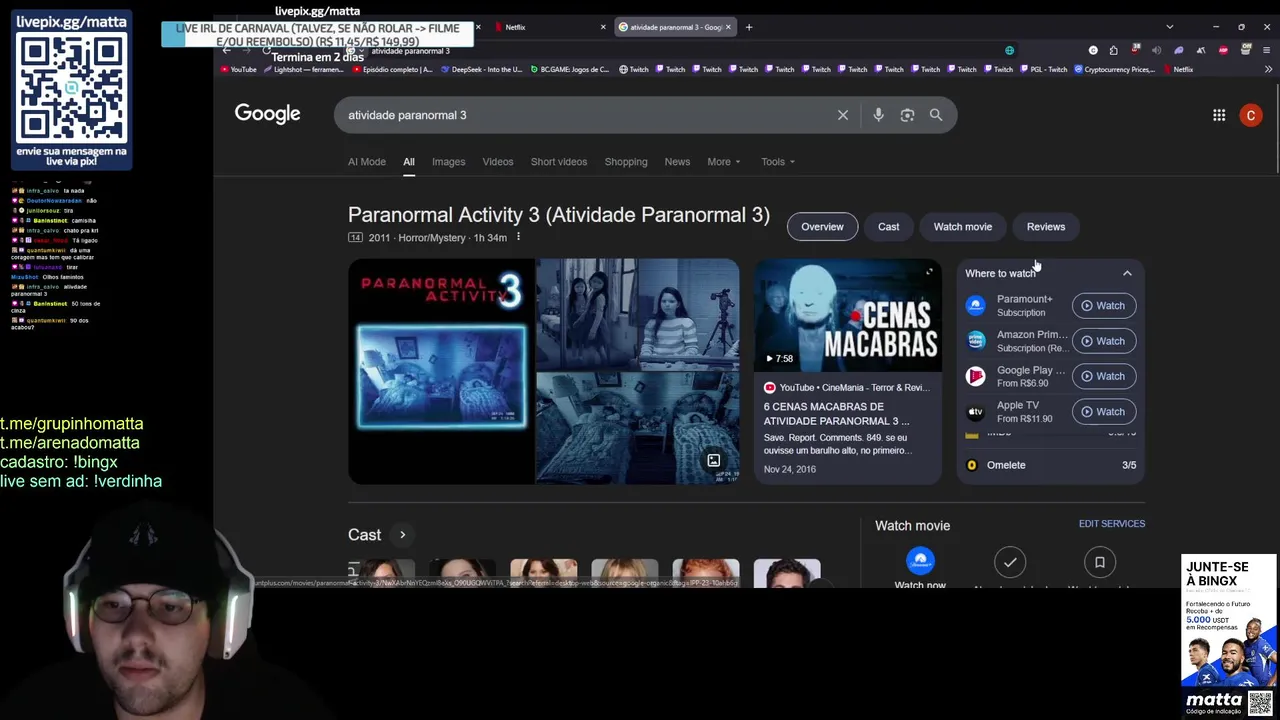1280x720 pixels.
Task: Click into the atividade paranormal 3 search field
Action: coord(588,115)
